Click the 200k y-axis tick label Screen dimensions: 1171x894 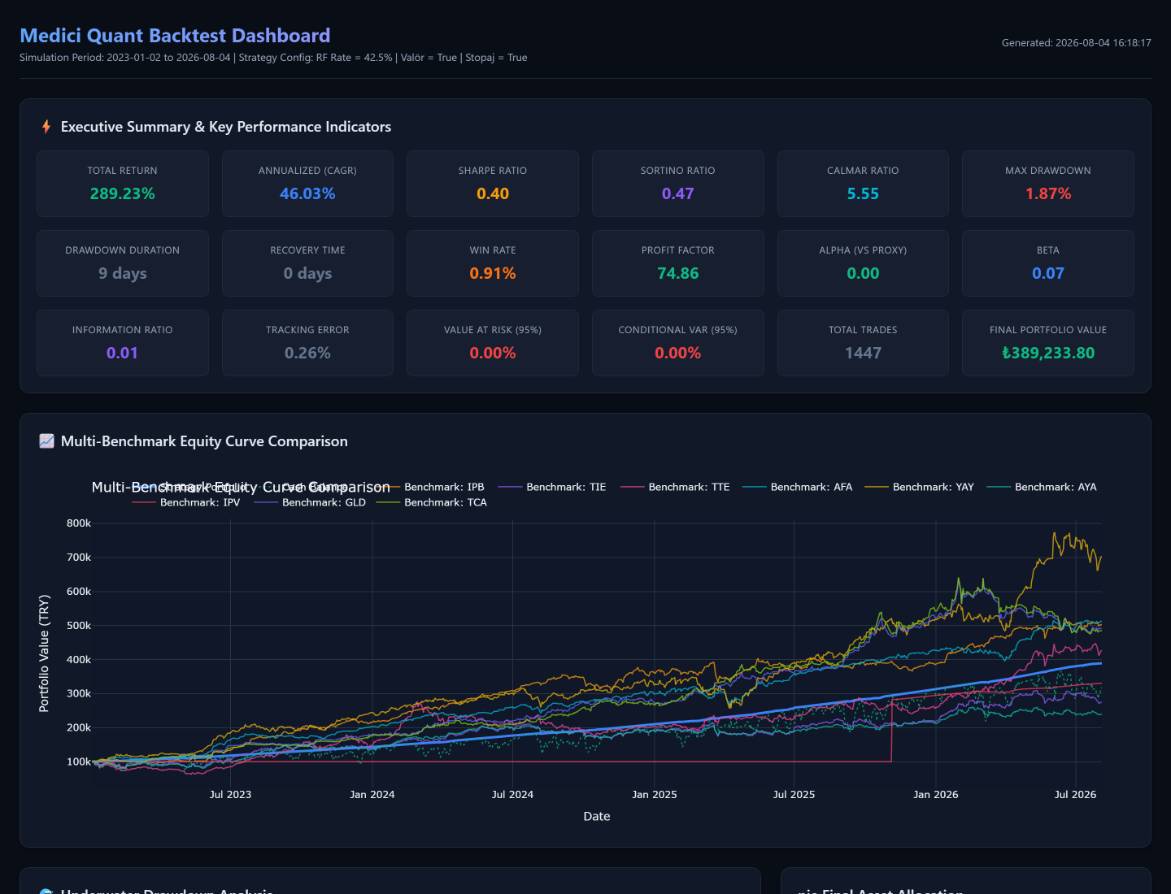pos(78,727)
